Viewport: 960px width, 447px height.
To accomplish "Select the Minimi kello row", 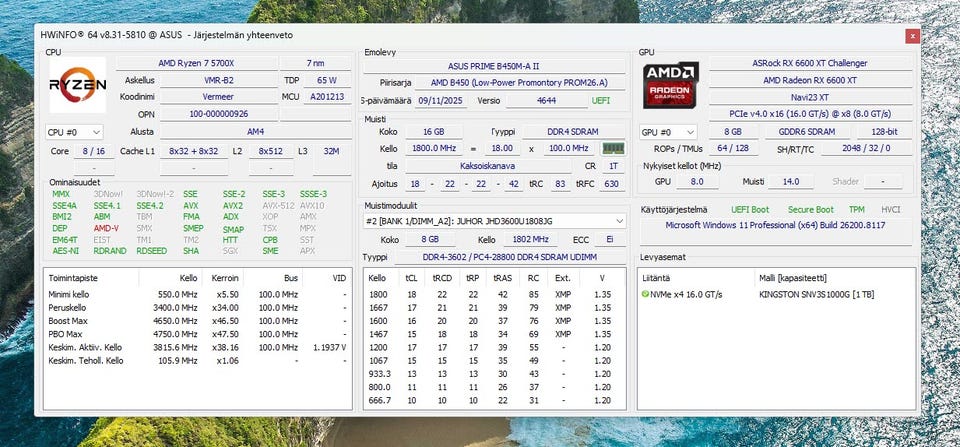I will click(x=197, y=295).
